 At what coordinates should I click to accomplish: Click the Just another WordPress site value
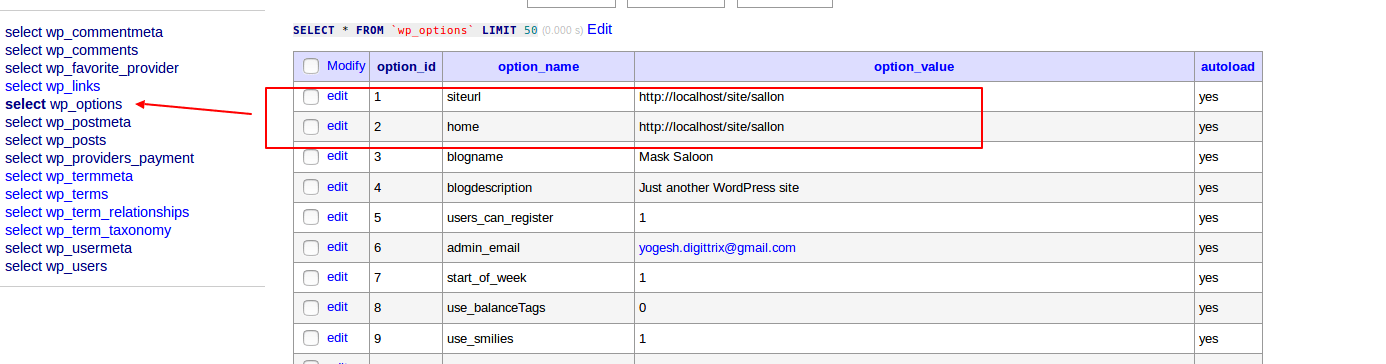coord(719,188)
